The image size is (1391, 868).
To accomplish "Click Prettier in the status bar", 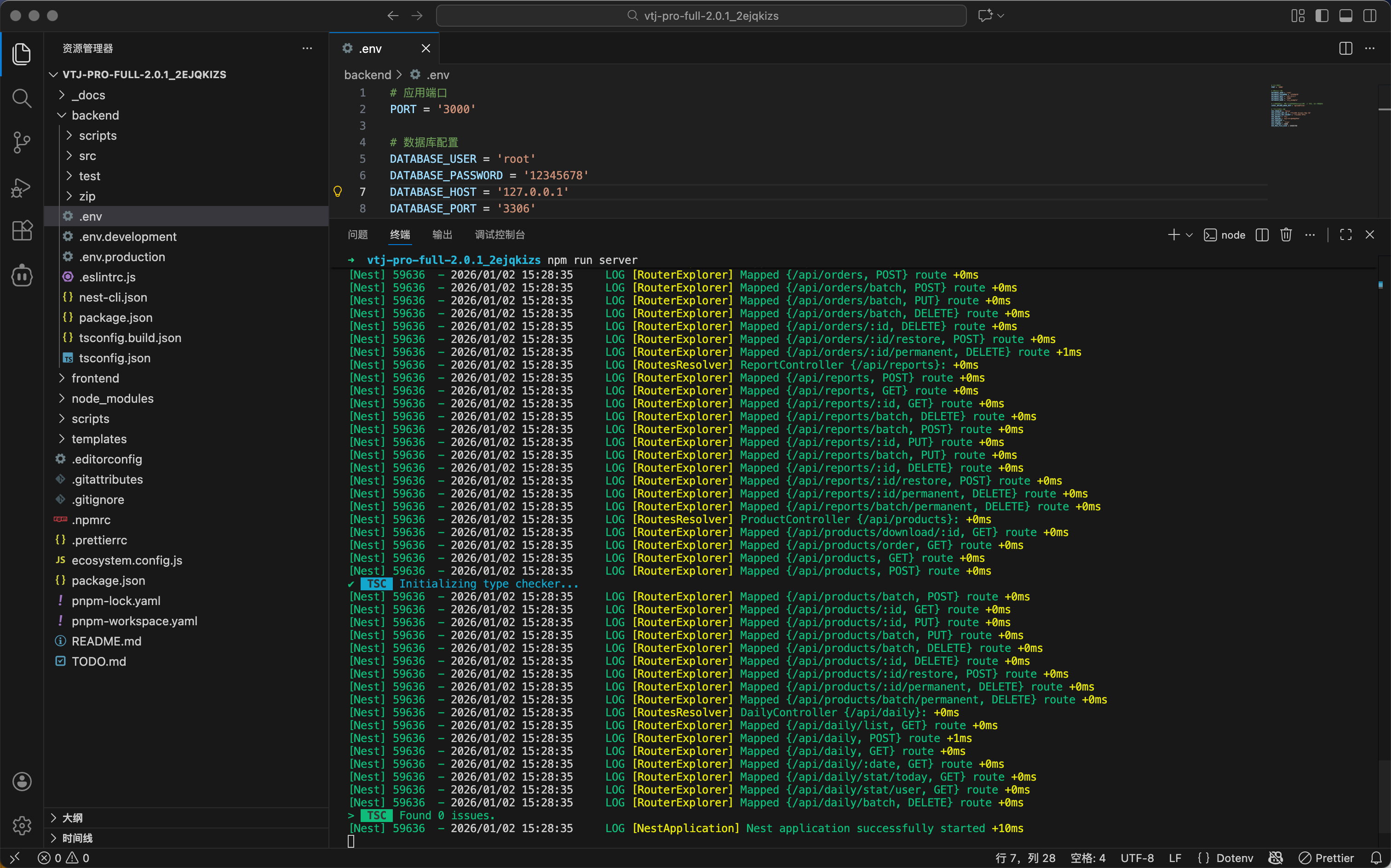I will point(1326,858).
